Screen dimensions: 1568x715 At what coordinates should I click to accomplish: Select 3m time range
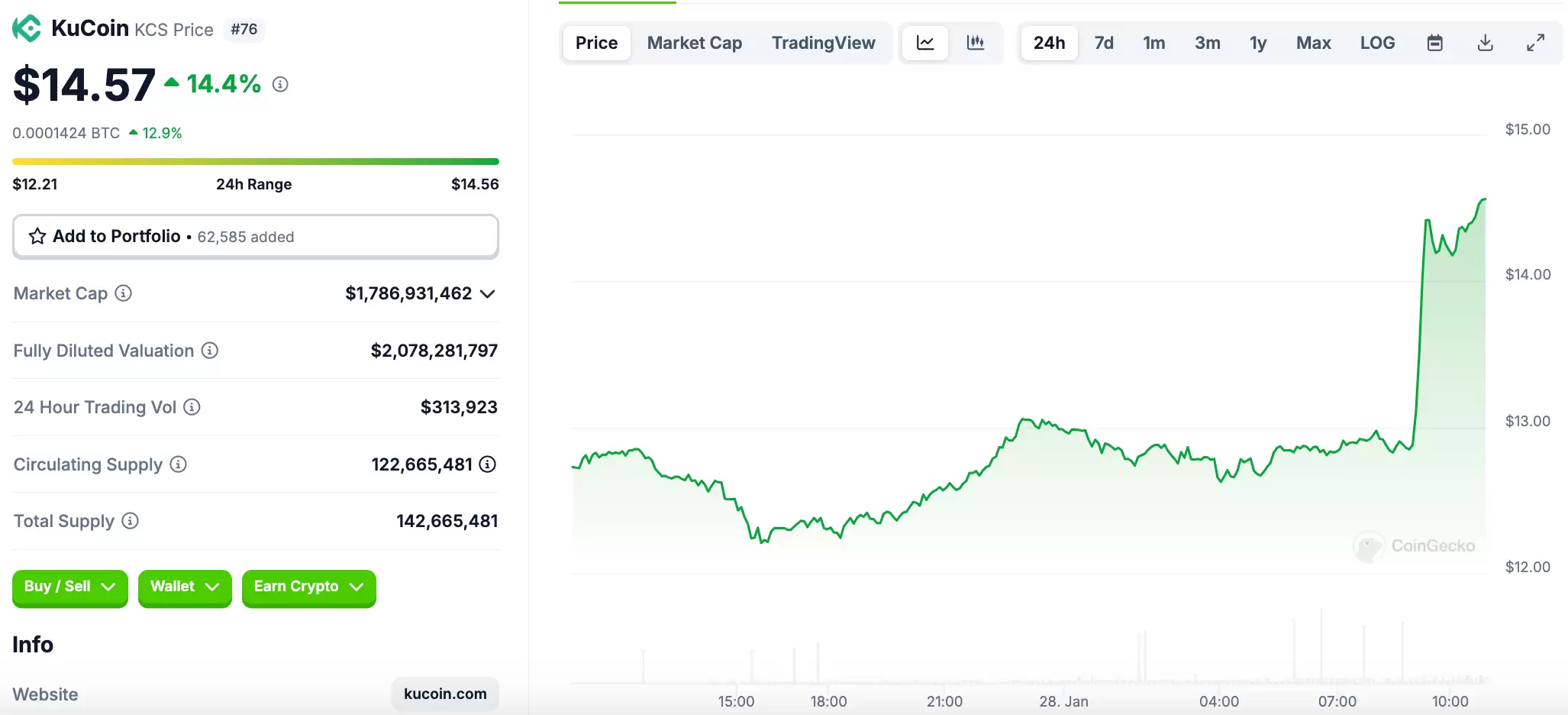point(1207,43)
